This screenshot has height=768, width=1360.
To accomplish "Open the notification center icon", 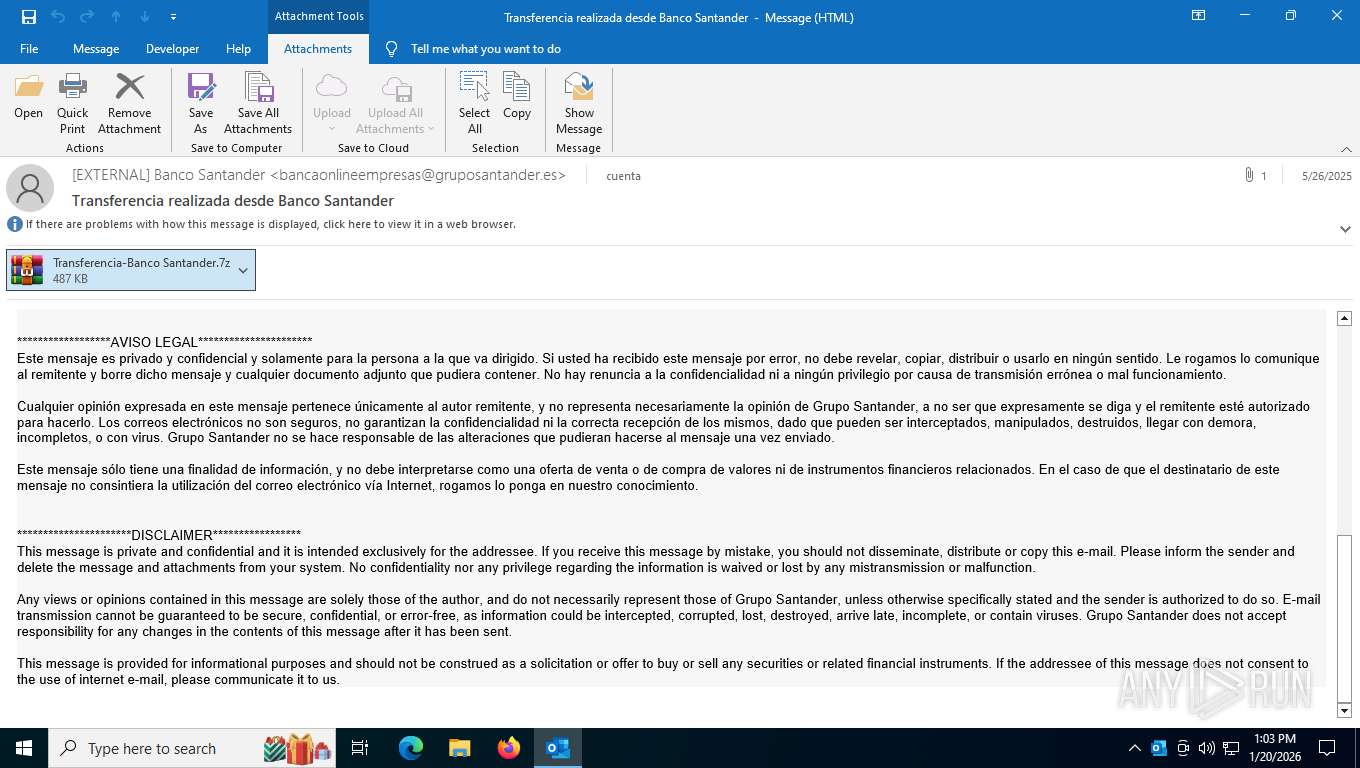I will click(x=1327, y=748).
